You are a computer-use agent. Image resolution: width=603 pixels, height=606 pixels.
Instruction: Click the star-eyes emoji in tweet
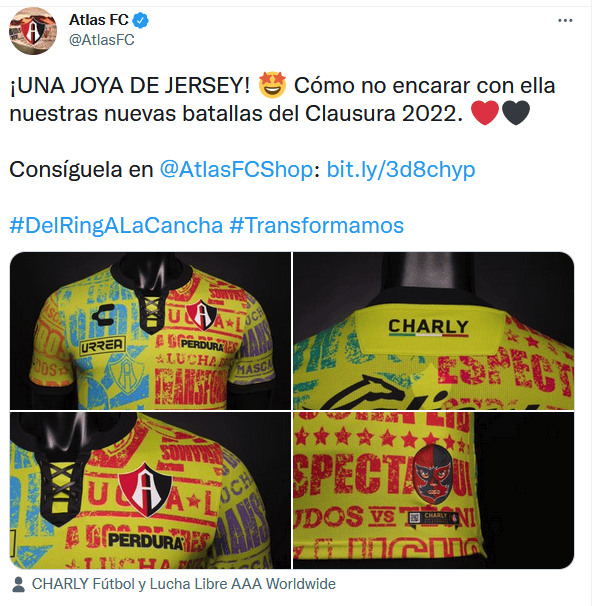point(272,85)
